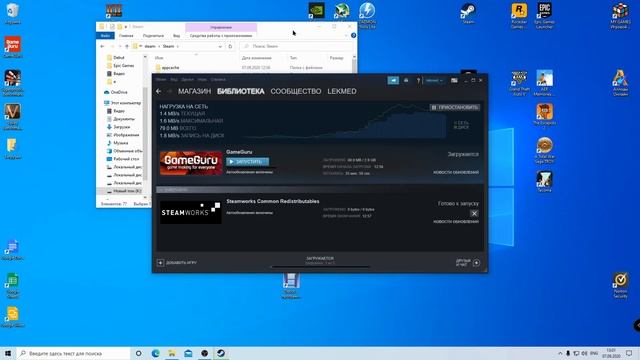Screen dimensions: 640x360
Task: Open the GameGuru desktop shortcut
Action: pos(13,47)
